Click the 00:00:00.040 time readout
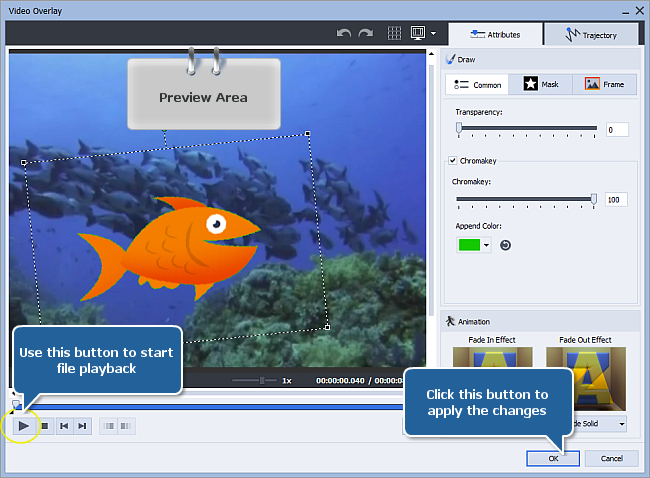650x478 pixels. pos(340,381)
